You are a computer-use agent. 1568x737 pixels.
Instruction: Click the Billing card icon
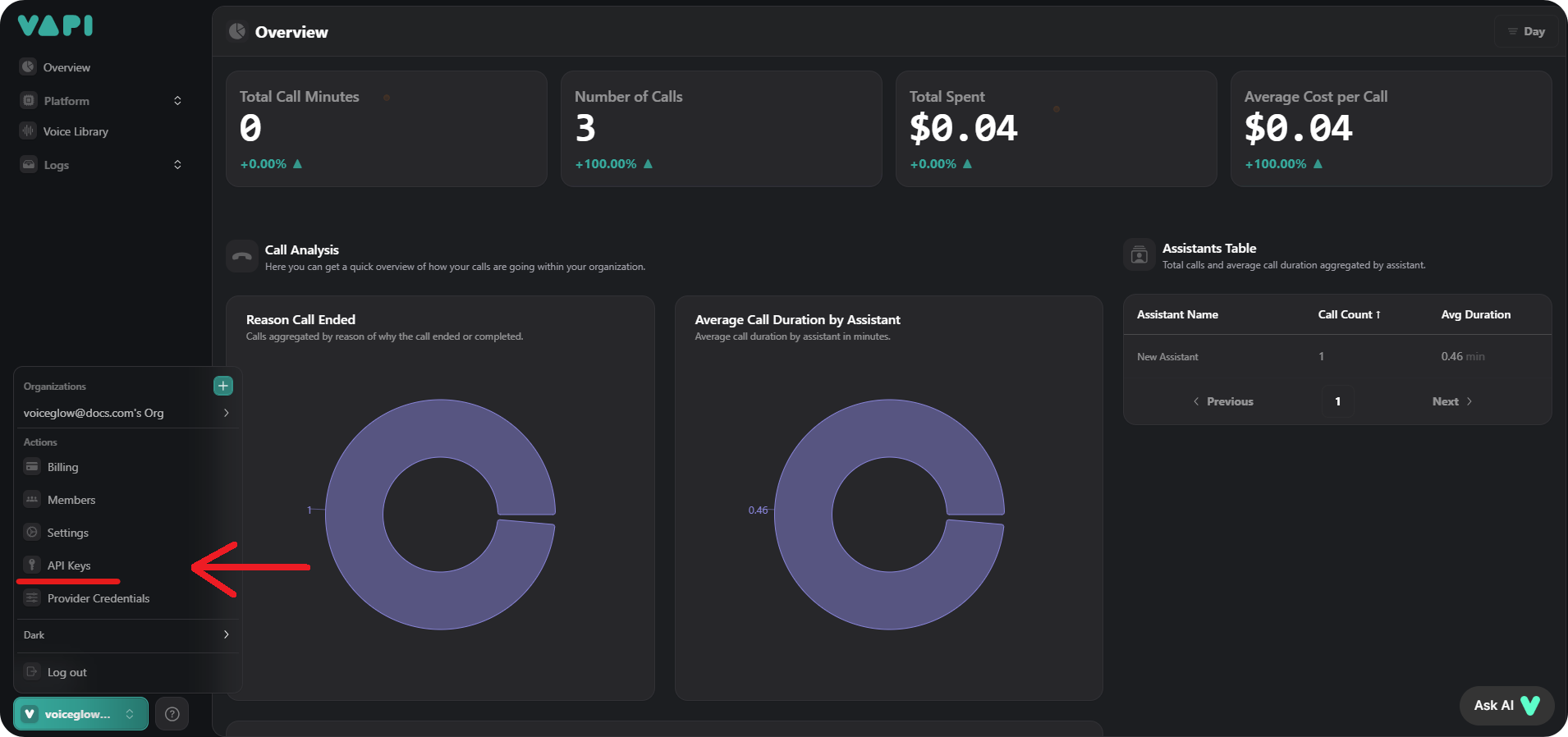click(x=32, y=467)
